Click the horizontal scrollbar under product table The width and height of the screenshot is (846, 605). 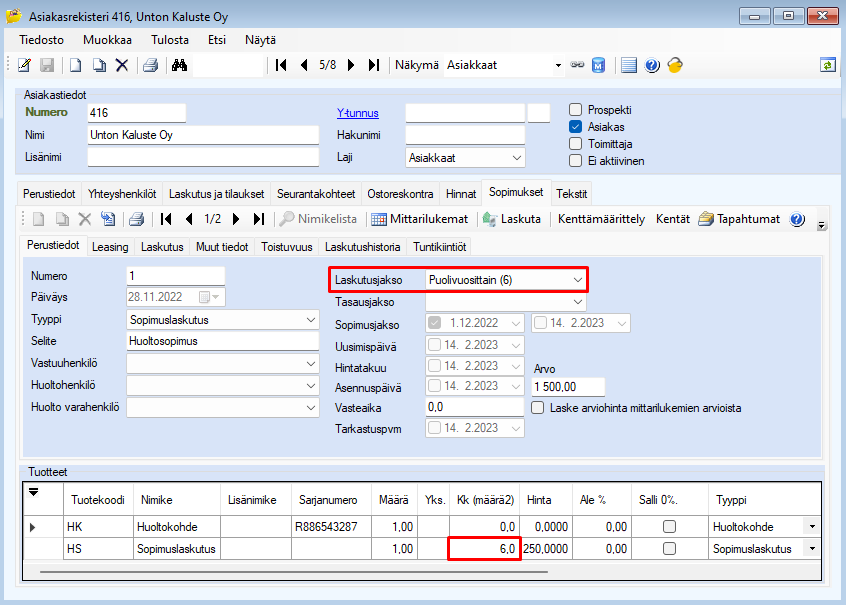click(x=294, y=571)
